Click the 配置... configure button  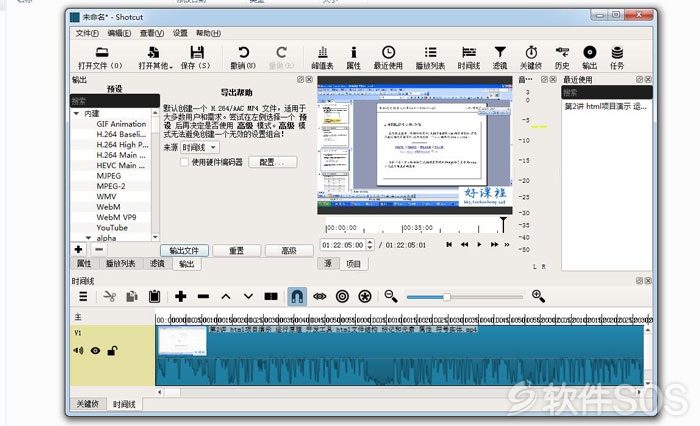(273, 162)
